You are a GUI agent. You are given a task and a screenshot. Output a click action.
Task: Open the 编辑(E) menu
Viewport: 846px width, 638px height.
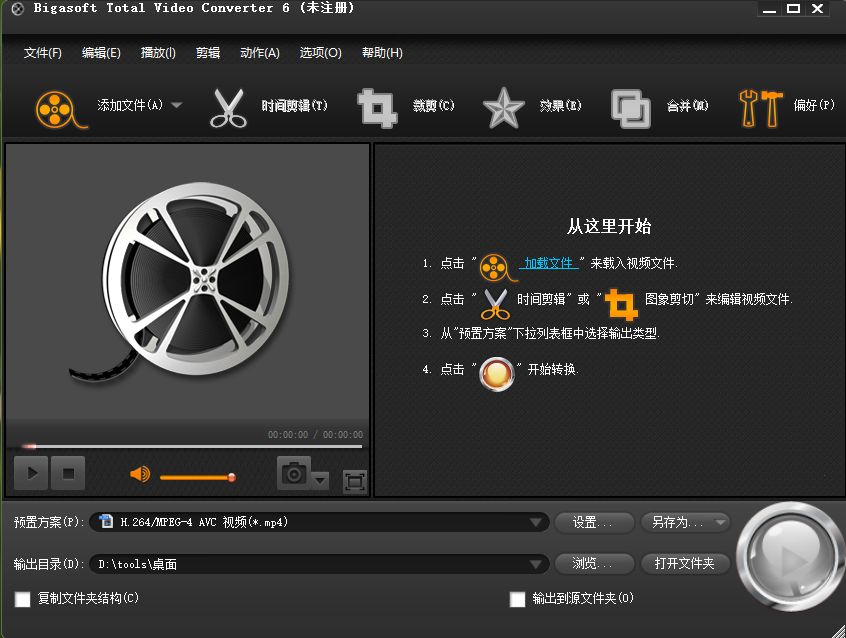(x=101, y=53)
